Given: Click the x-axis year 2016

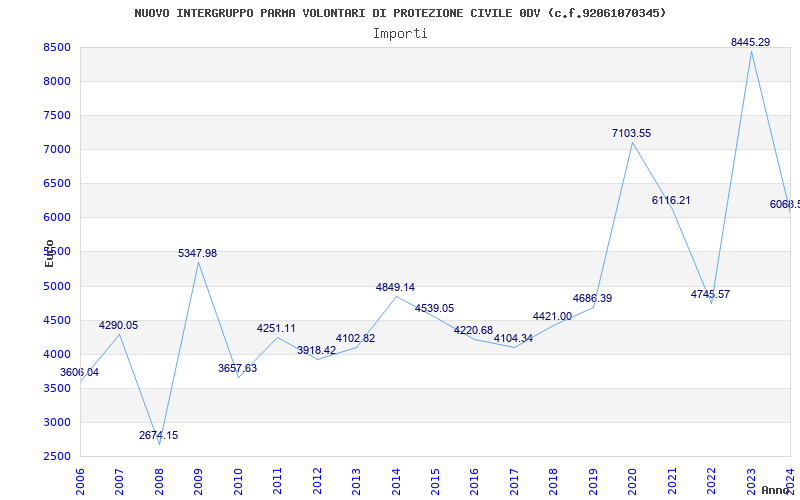Looking at the screenshot, I should click(x=474, y=481).
